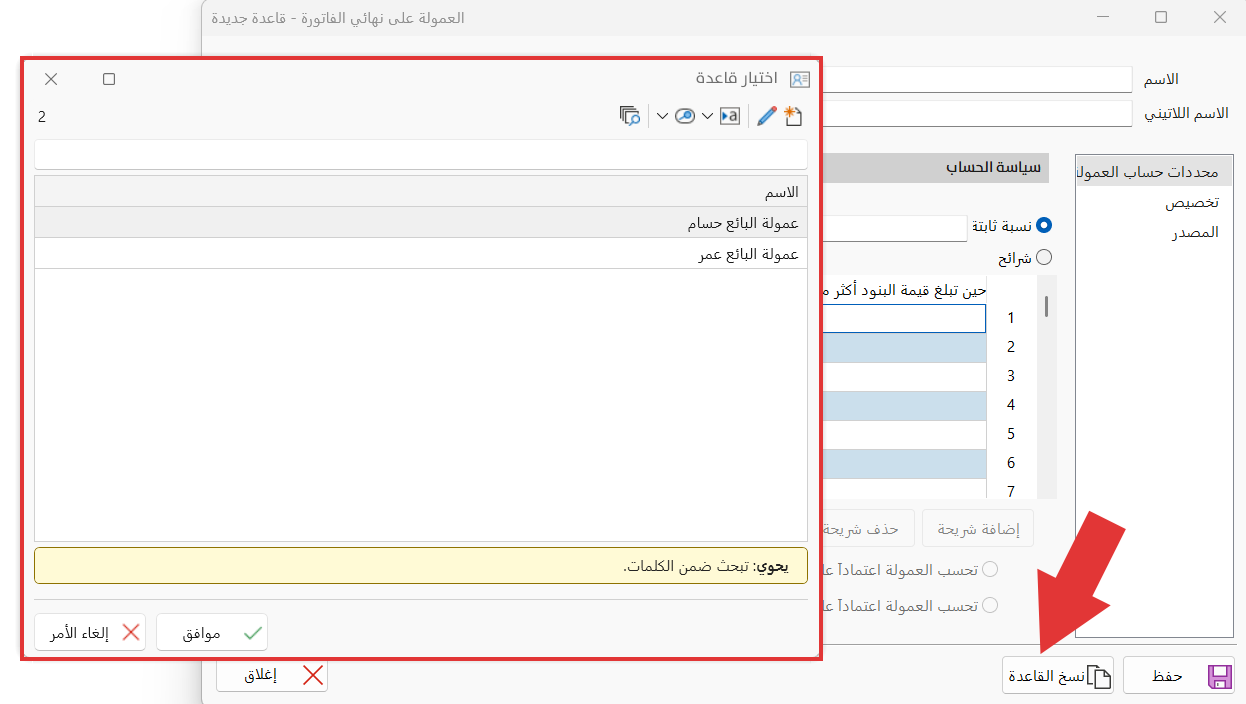Select the row عمولة البائع حسام
Screen dimensions: 1246x704
[x=421, y=223]
